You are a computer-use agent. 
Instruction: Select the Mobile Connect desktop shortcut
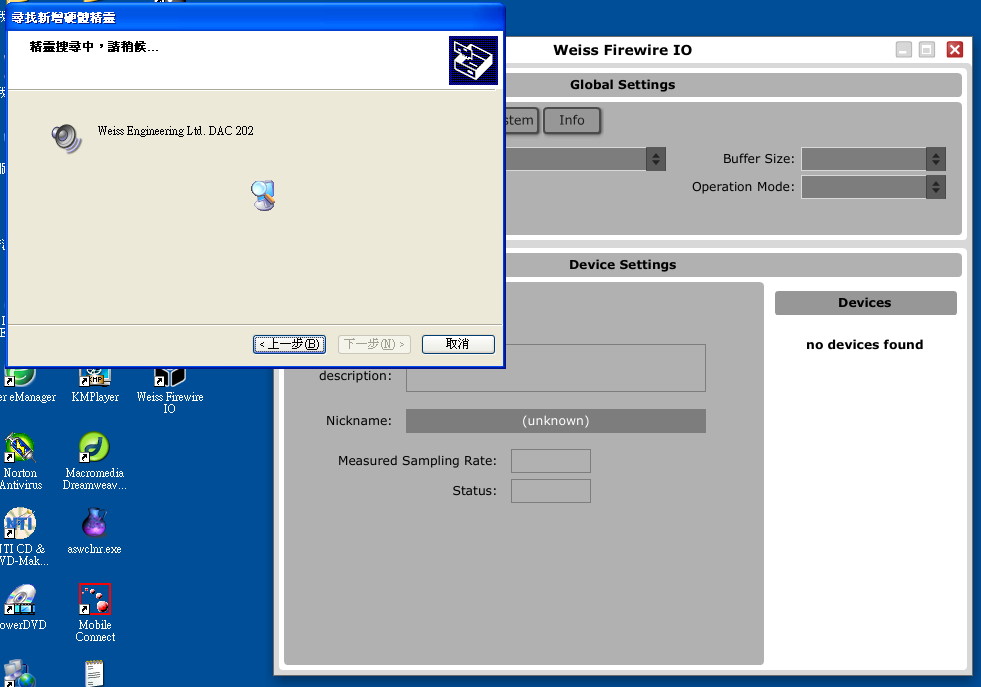95,613
